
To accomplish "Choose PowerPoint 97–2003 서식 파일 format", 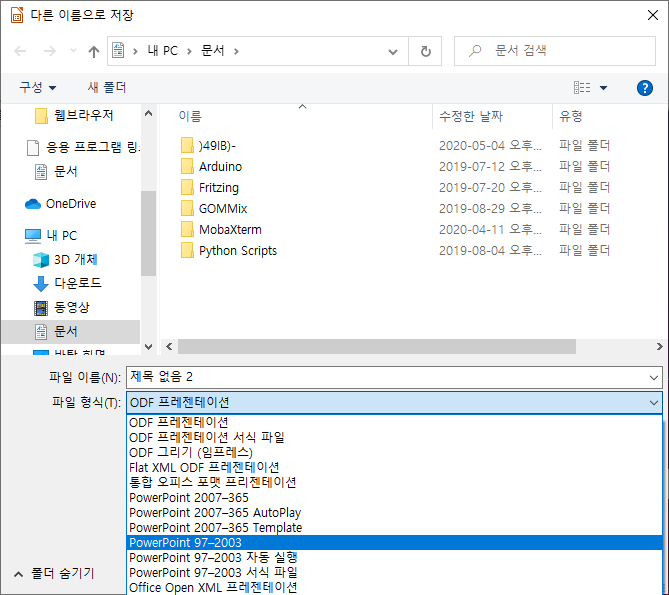I will 394,572.
